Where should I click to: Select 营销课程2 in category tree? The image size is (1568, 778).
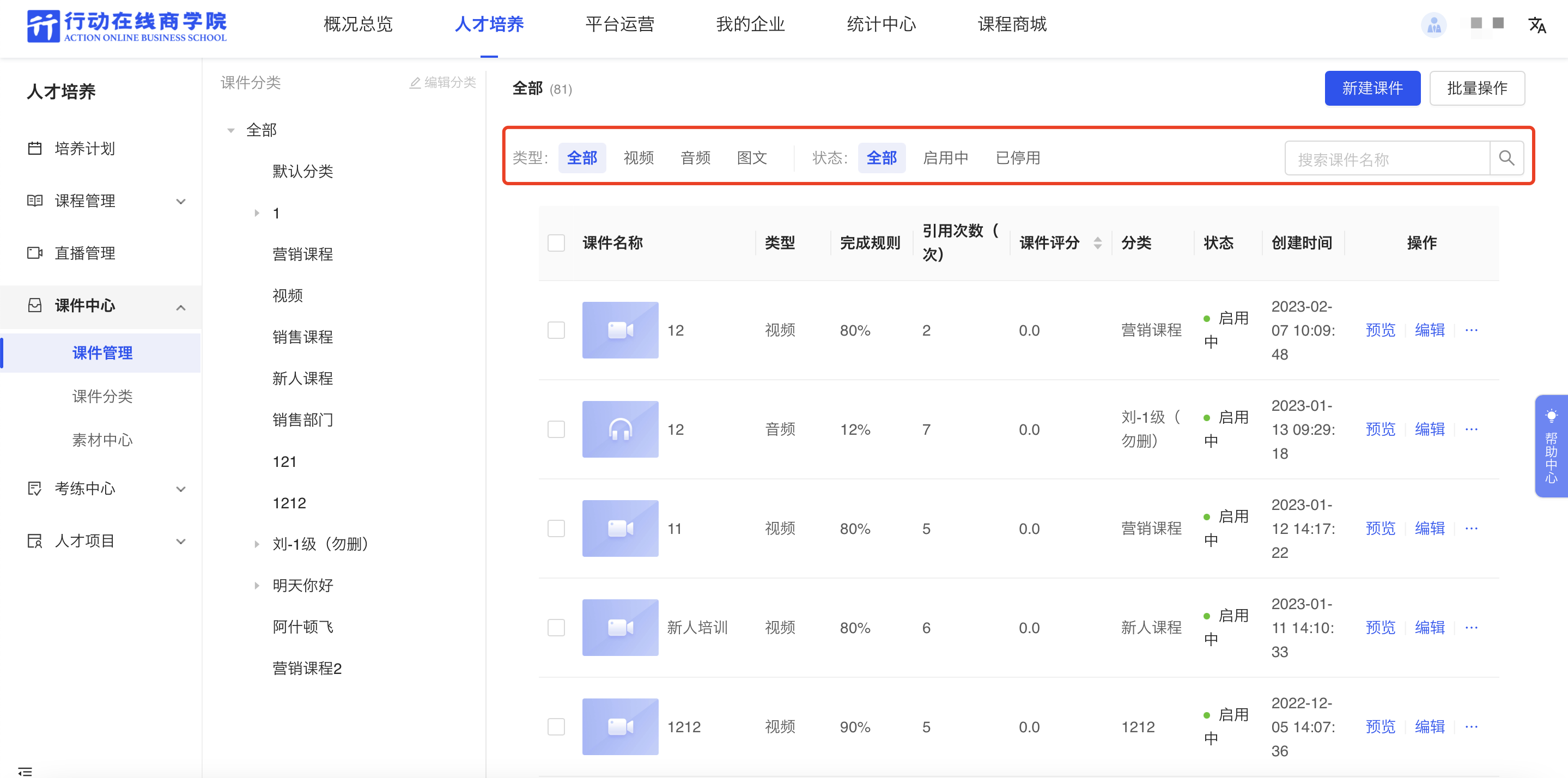click(x=307, y=668)
